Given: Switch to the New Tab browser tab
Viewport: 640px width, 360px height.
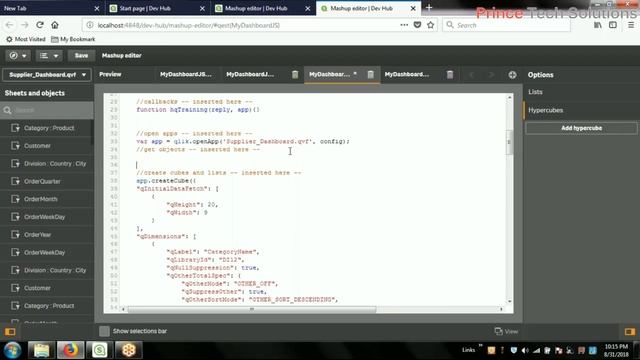Looking at the screenshot, I should 51,8.
